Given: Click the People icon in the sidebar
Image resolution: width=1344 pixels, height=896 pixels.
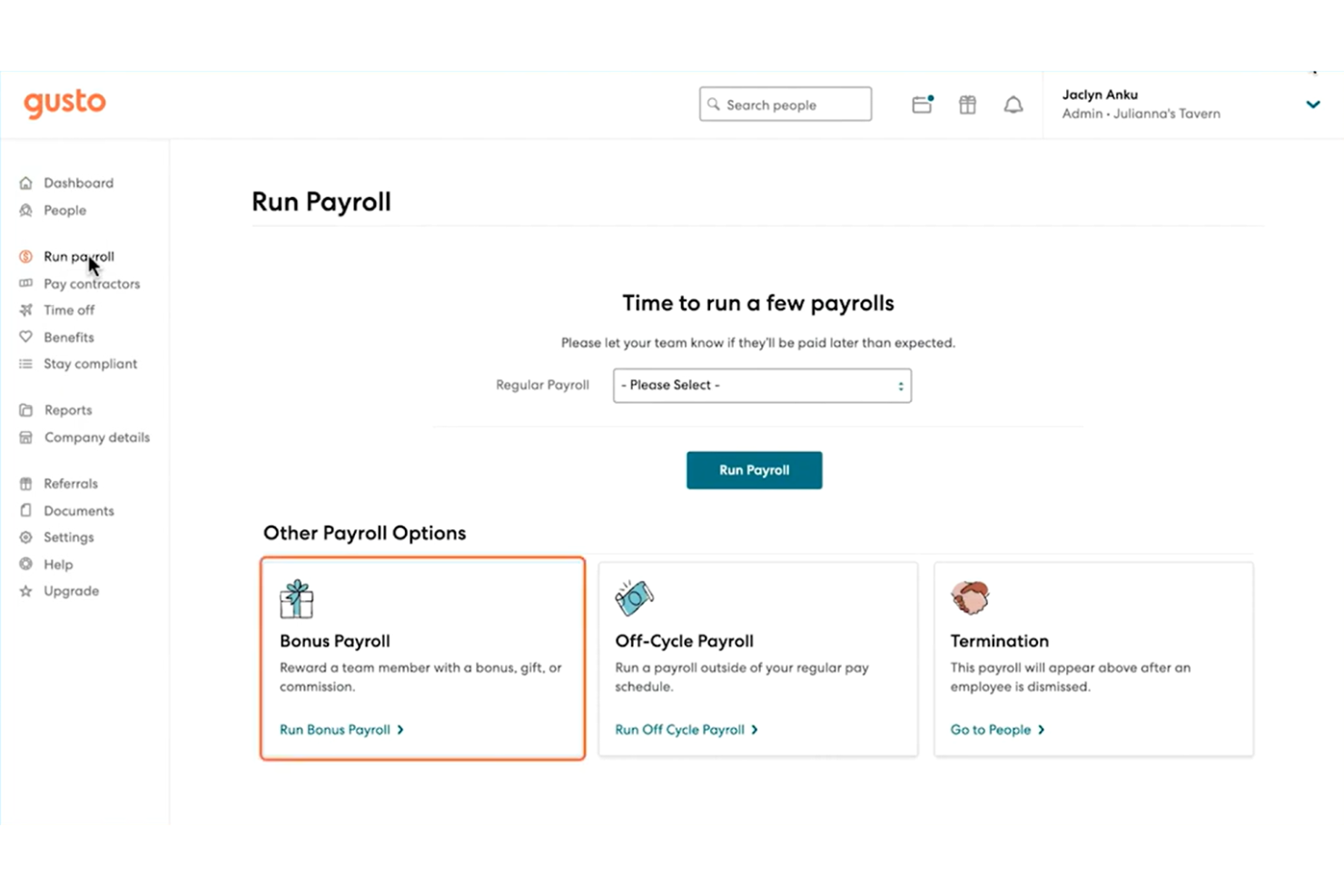Looking at the screenshot, I should click(x=25, y=211).
